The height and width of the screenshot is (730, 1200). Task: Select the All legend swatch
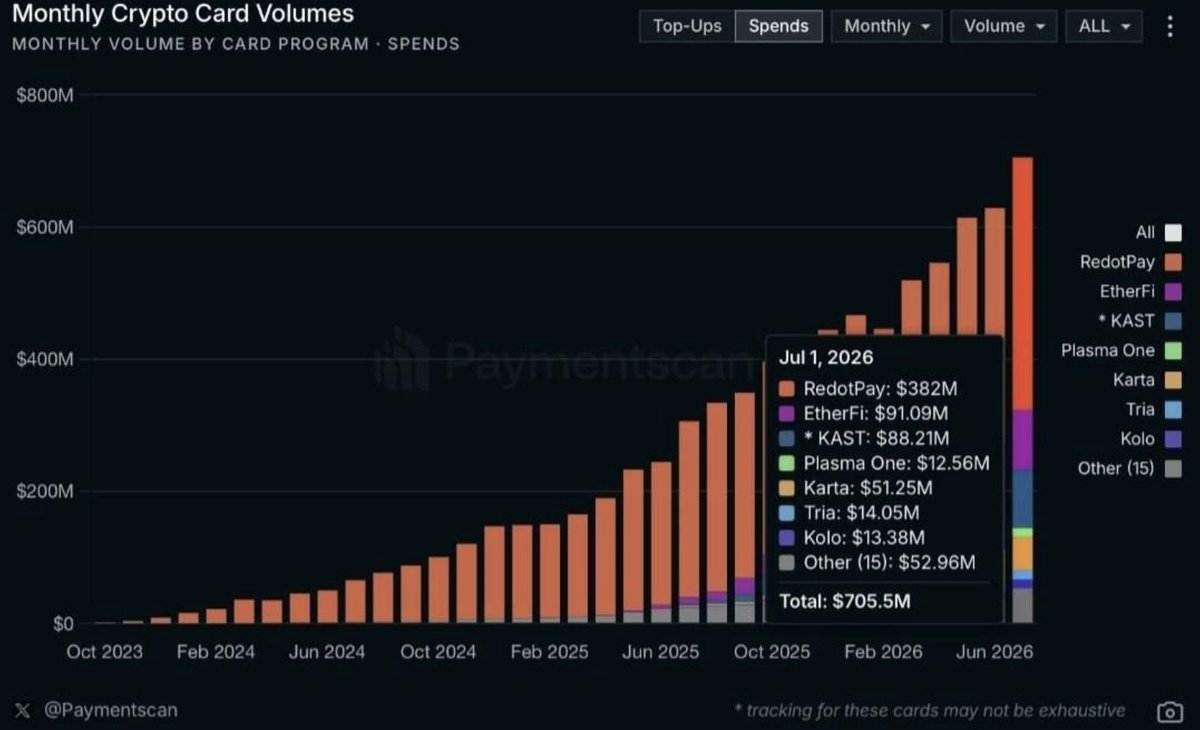1173,233
